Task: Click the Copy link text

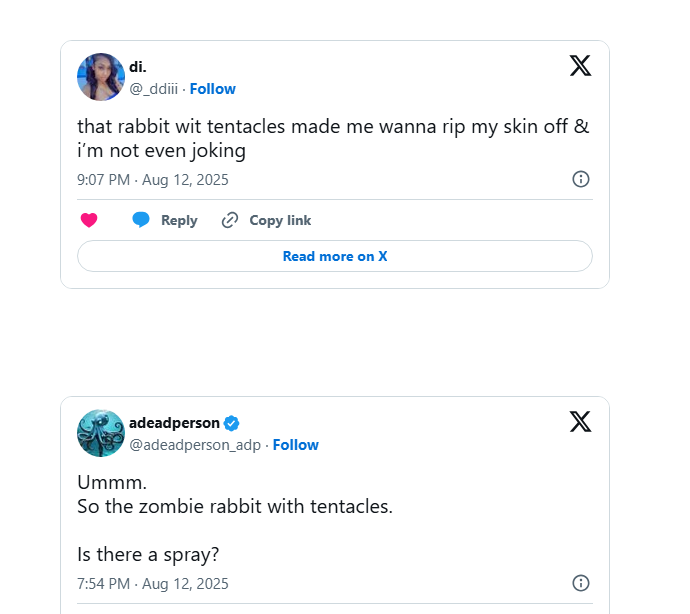Action: [280, 220]
